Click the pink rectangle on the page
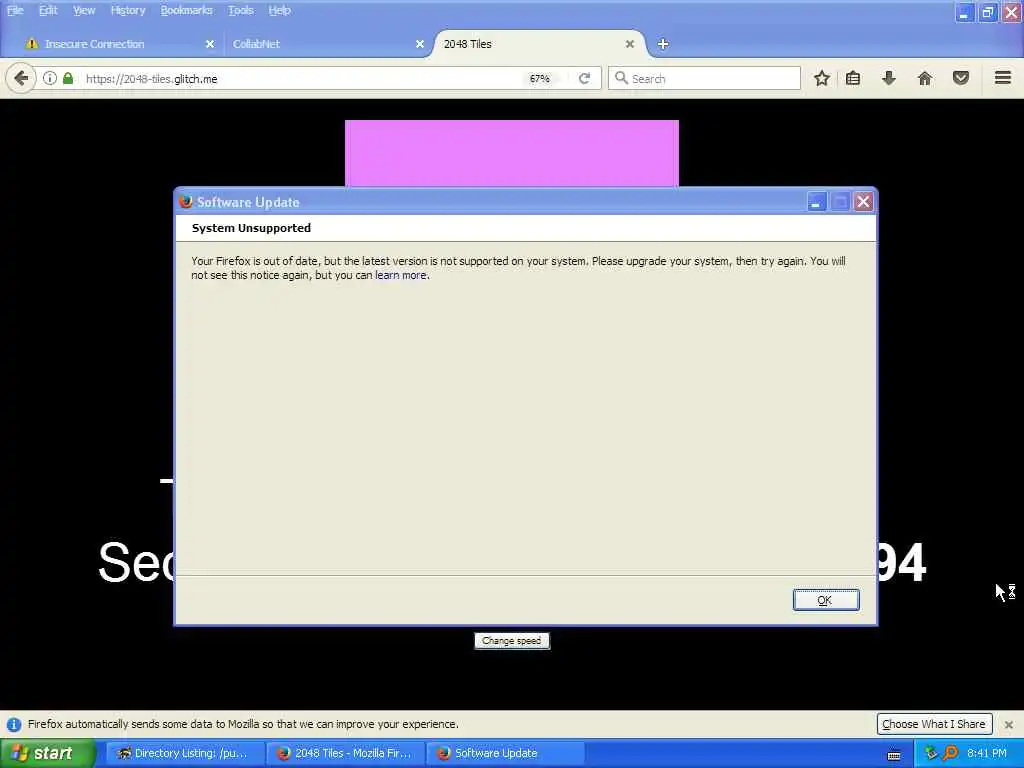 511,153
